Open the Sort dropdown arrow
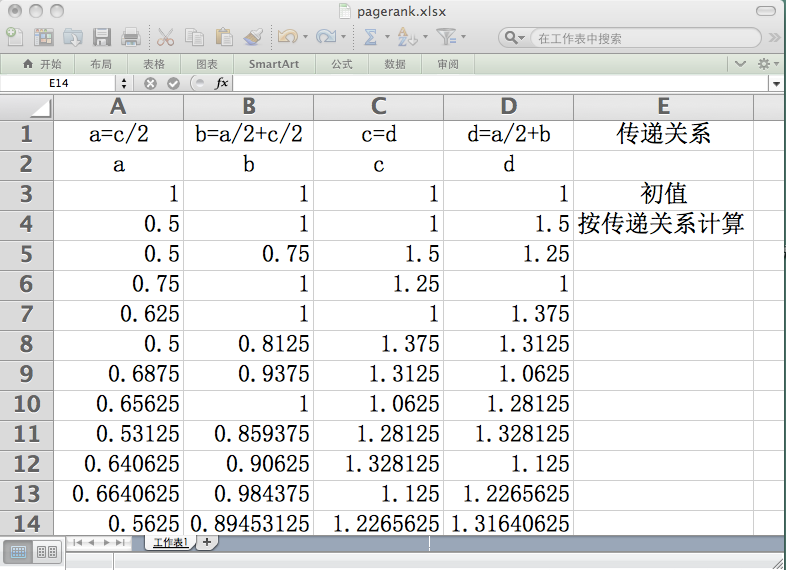 tap(425, 37)
